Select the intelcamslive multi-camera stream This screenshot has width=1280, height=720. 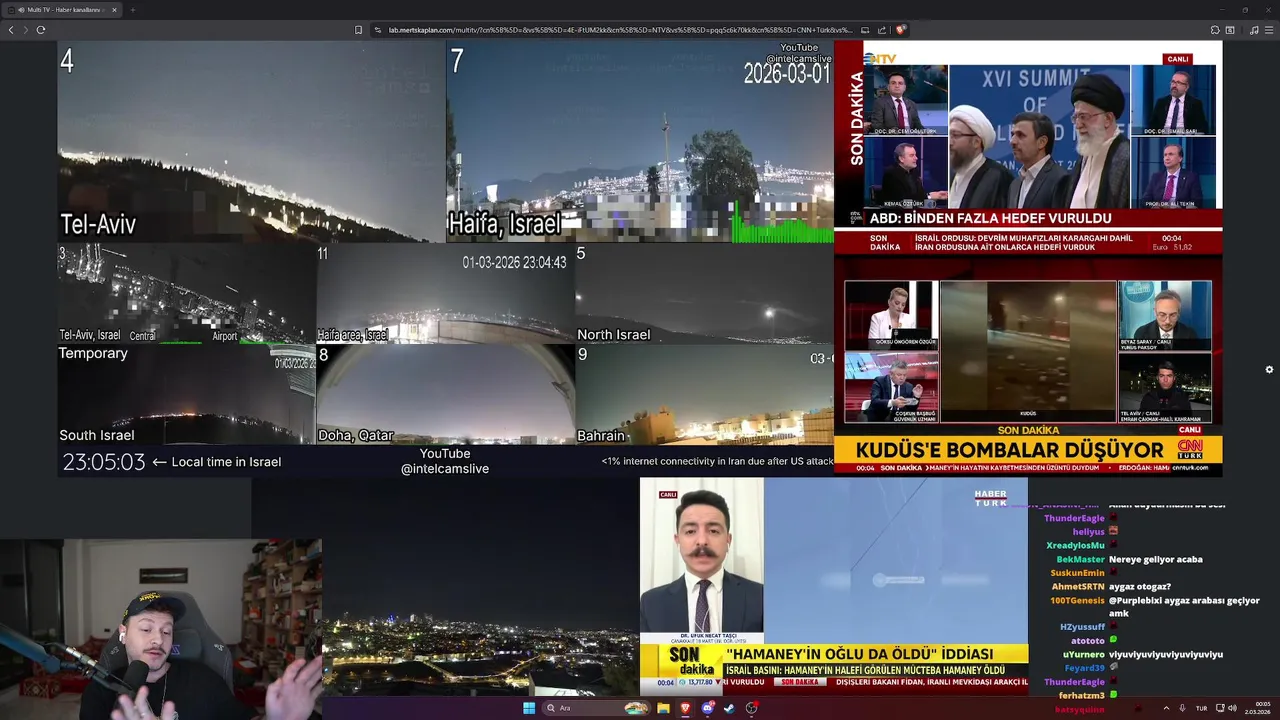(445, 259)
